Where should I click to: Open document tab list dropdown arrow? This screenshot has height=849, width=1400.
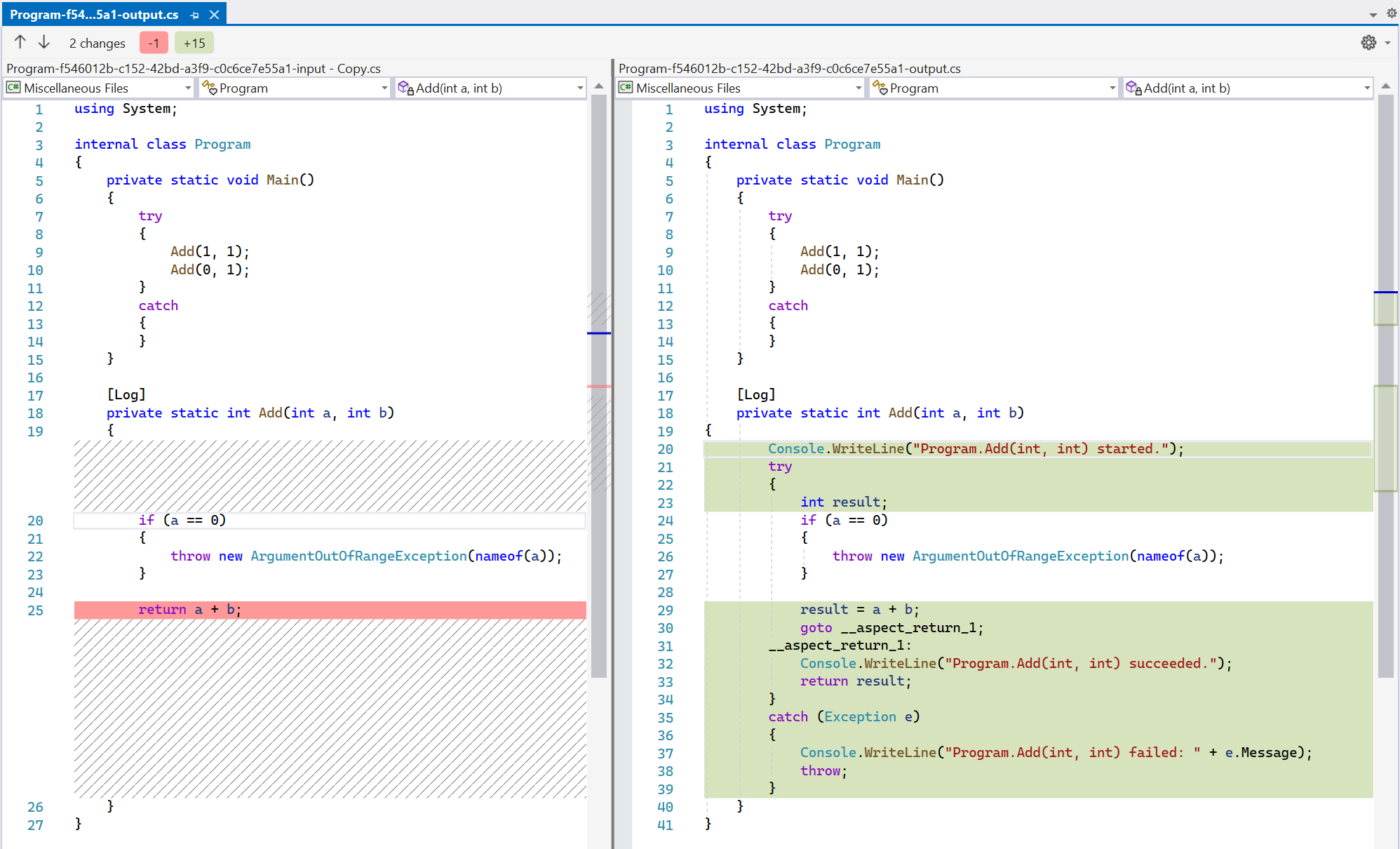point(1373,15)
